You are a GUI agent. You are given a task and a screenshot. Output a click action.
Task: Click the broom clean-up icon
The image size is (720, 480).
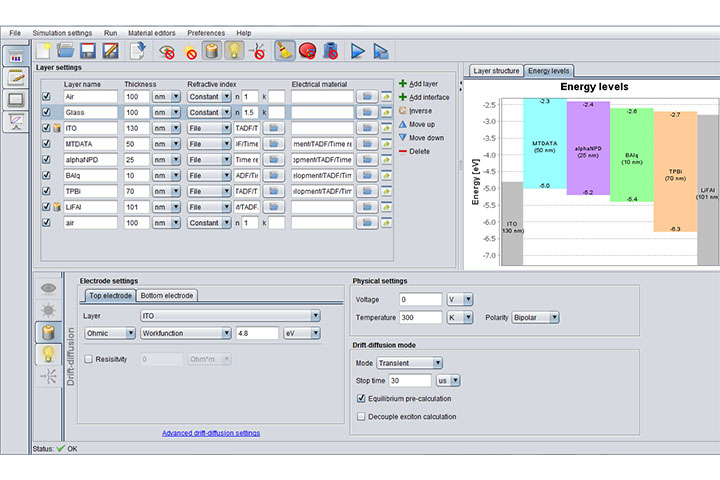[285, 51]
